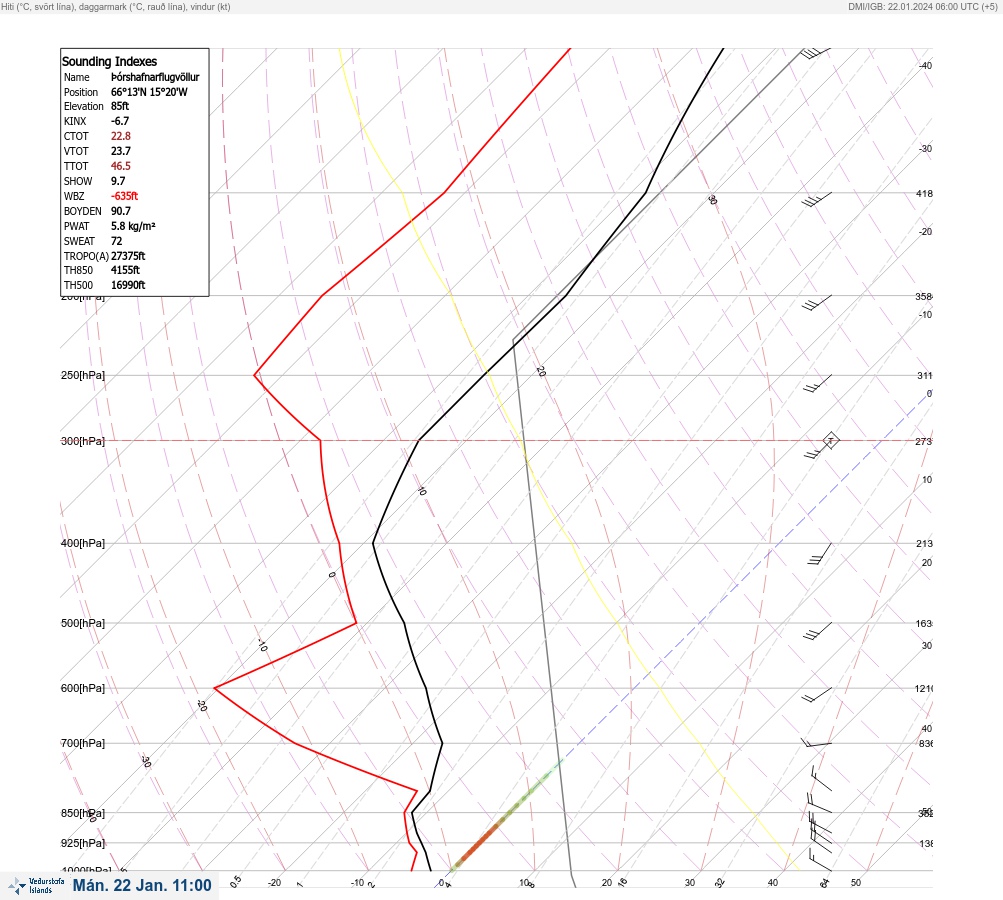Click BOYDEN value 90.7
Image resolution: width=1003 pixels, height=900 pixels.
pos(121,211)
